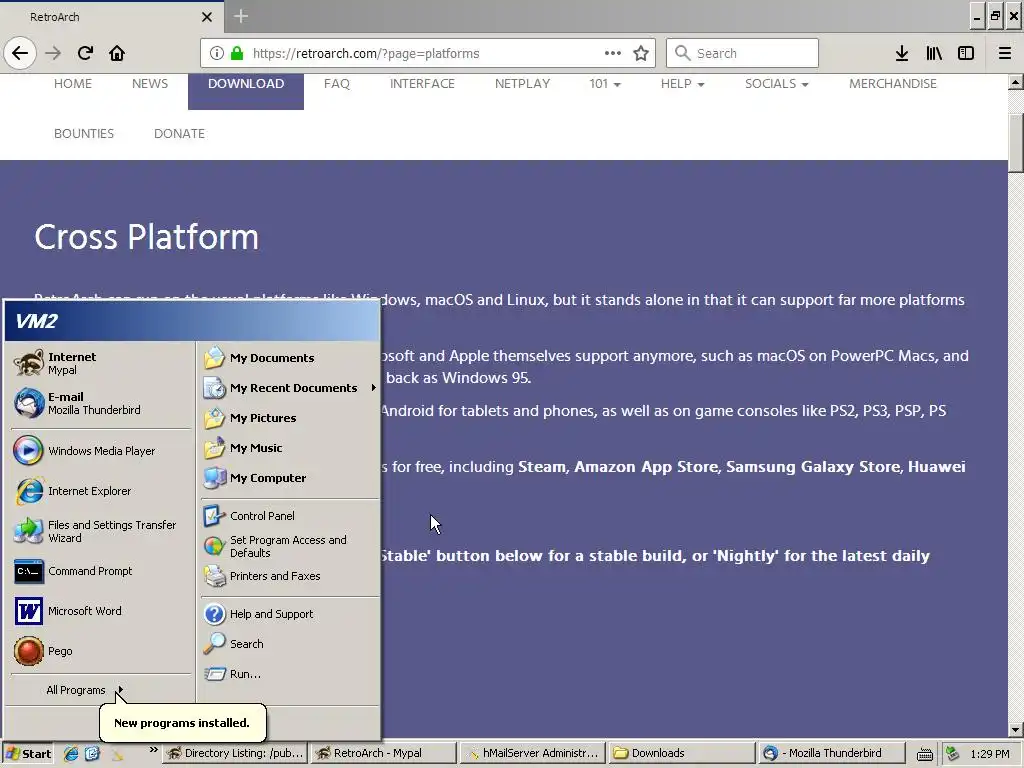The height and width of the screenshot is (768, 1024).
Task: Open Windows Media Player from Start menu
Action: click(101, 451)
